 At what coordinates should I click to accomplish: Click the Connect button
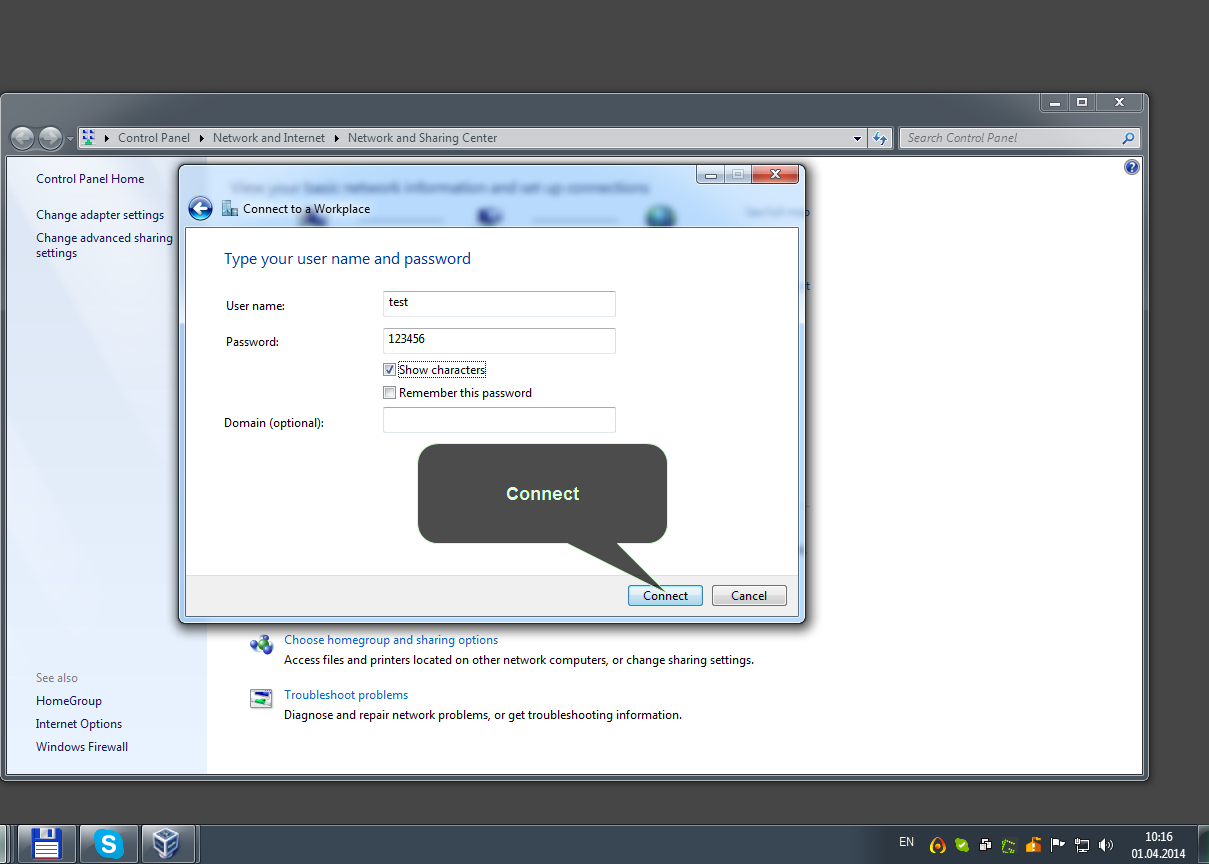tap(665, 595)
